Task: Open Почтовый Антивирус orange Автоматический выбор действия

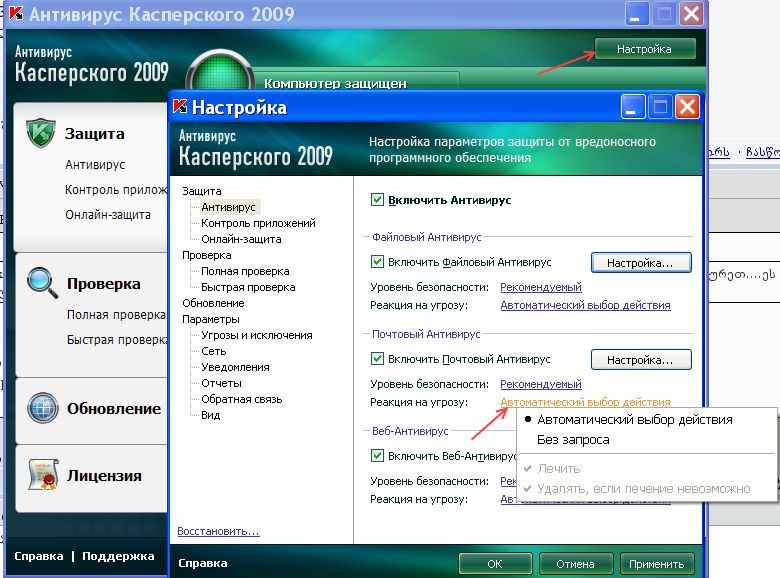Action: point(585,401)
